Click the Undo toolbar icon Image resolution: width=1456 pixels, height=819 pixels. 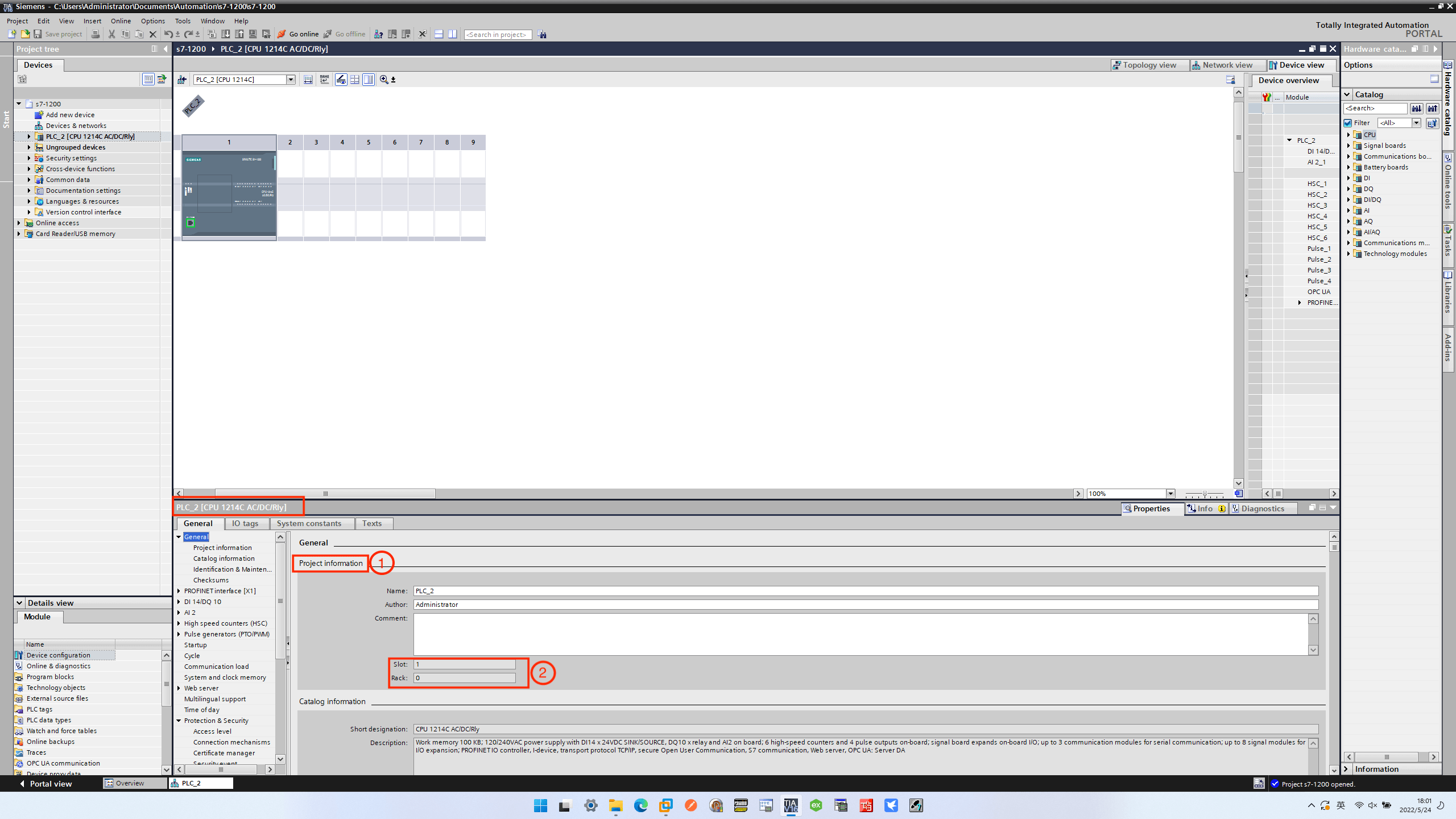point(168,34)
